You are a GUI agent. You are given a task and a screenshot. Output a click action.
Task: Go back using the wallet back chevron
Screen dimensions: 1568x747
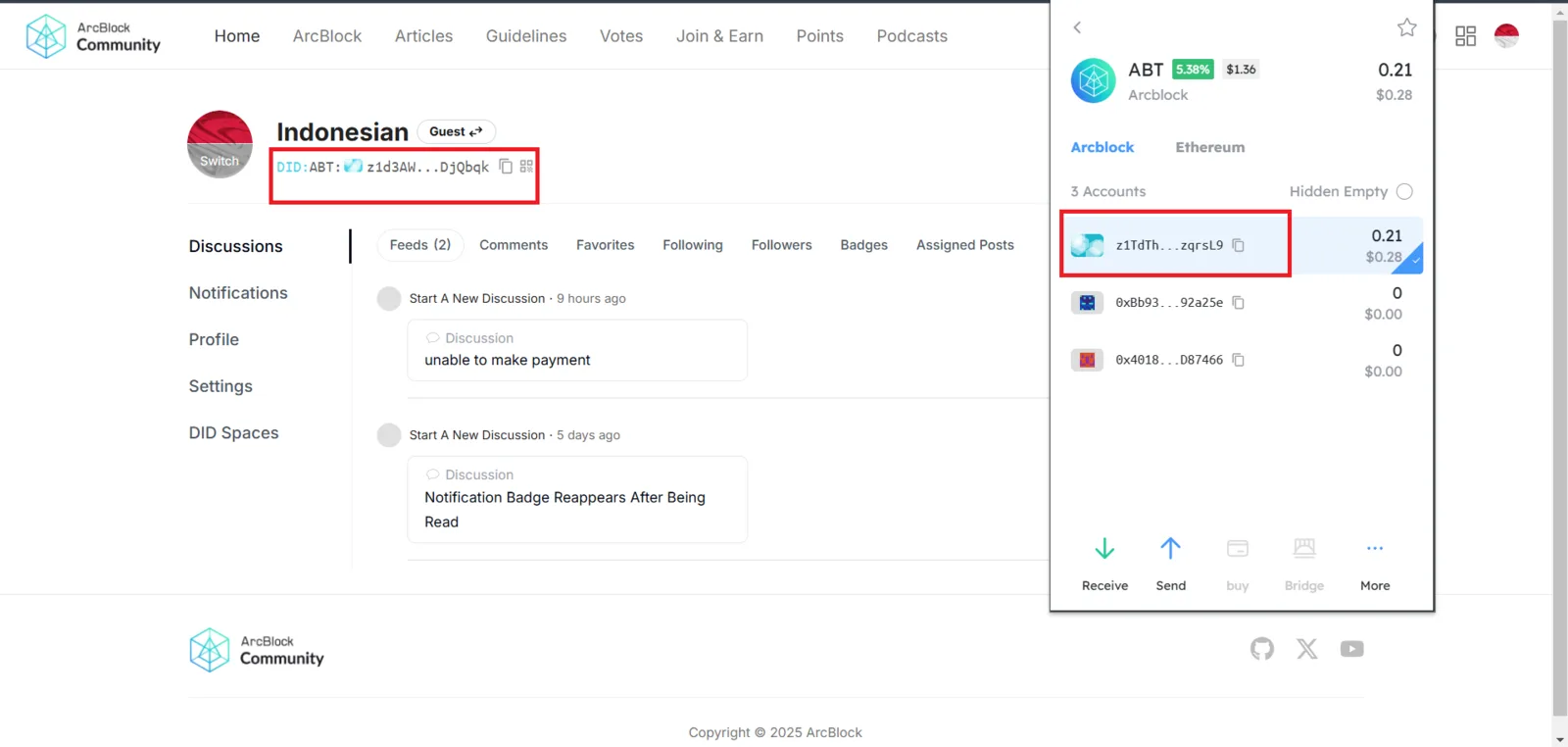point(1077,27)
